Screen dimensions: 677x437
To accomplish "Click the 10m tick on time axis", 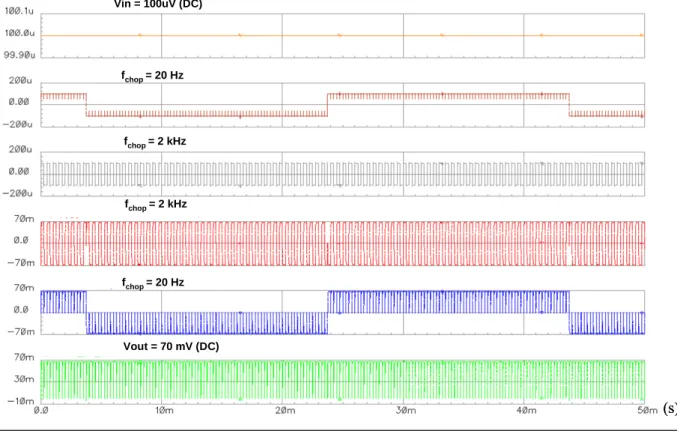I will (x=165, y=411).
